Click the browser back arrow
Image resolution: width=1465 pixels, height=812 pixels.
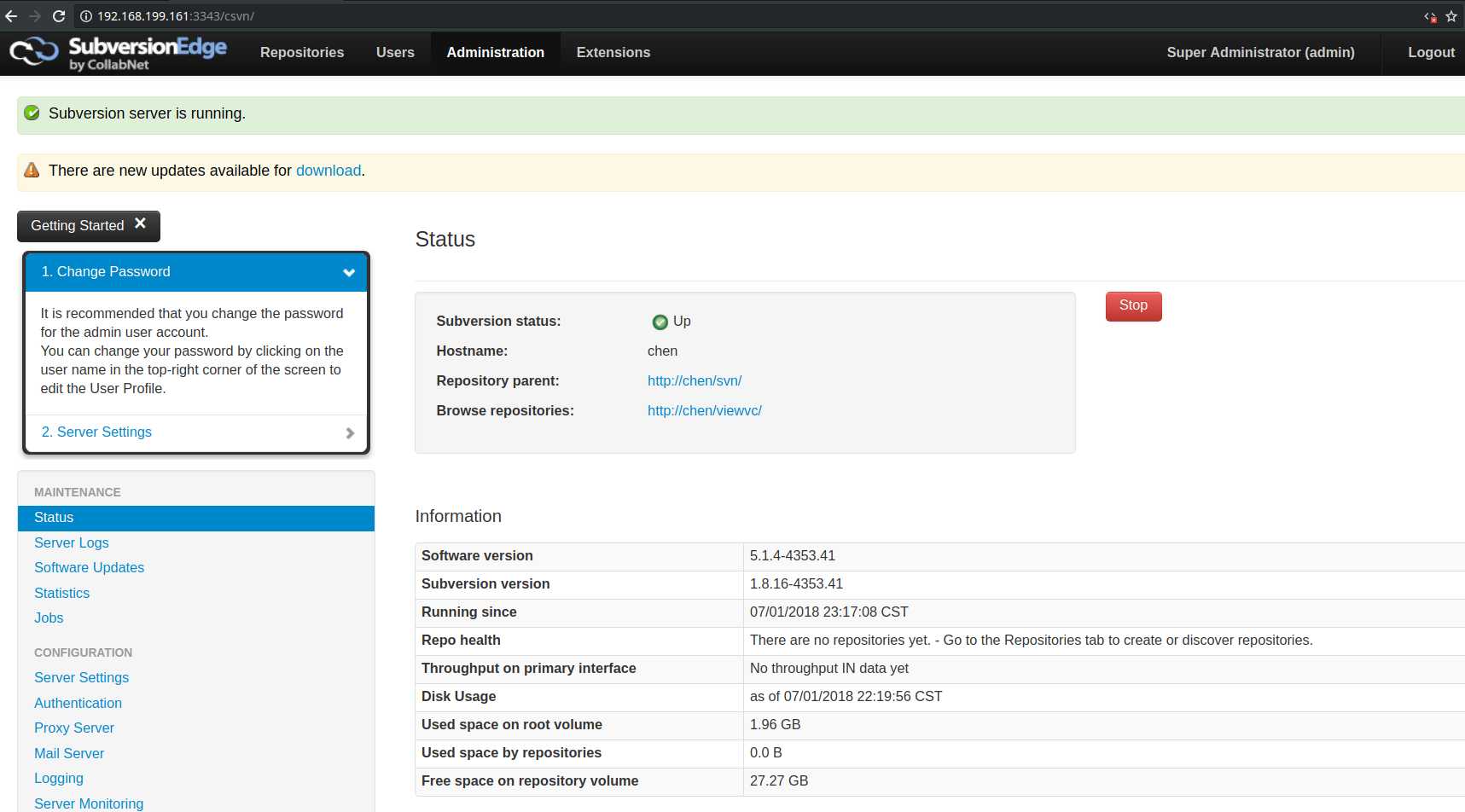pyautogui.click(x=11, y=16)
